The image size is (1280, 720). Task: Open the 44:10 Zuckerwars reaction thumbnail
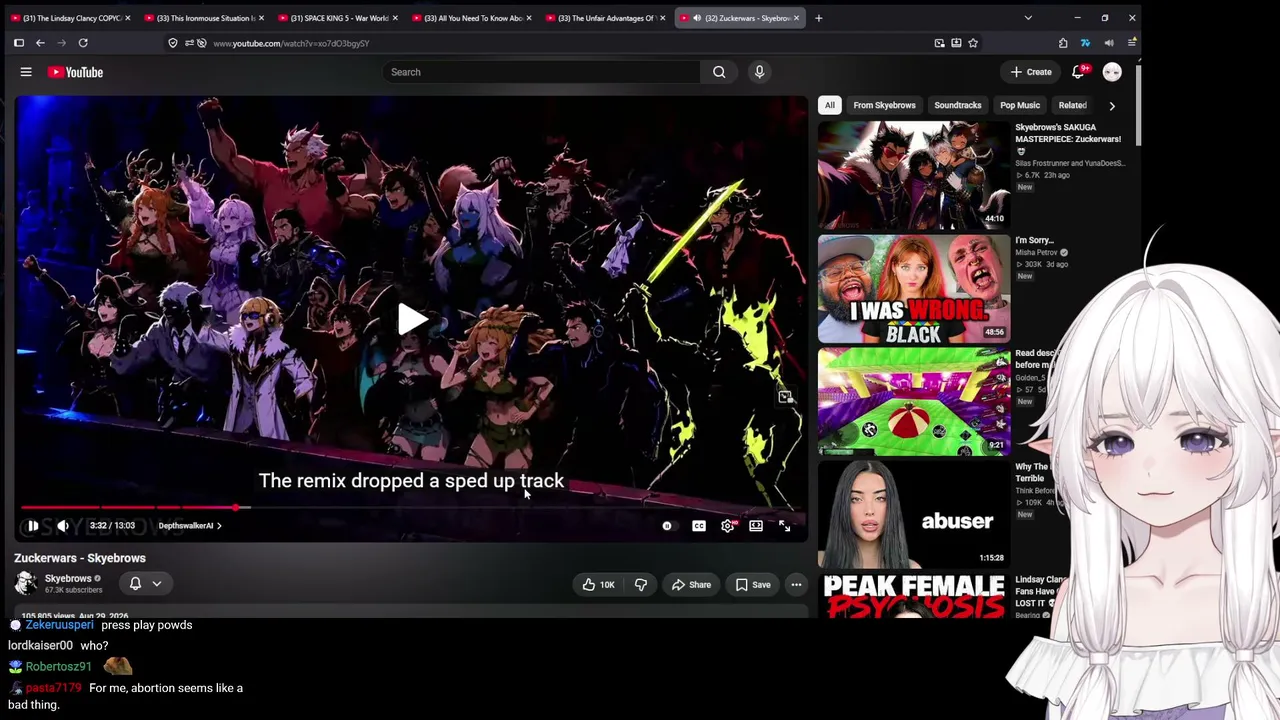914,176
